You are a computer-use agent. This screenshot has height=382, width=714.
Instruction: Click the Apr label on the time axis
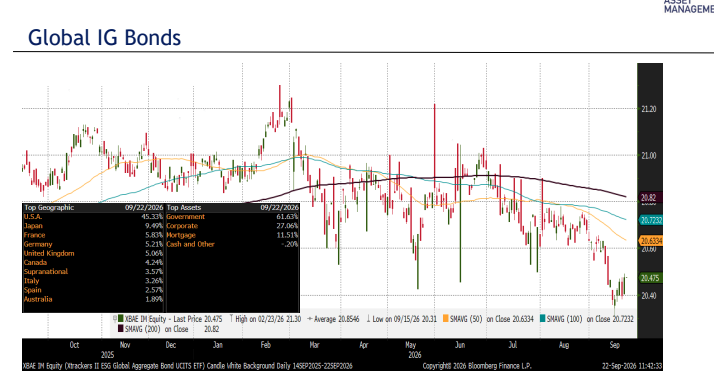(363, 345)
